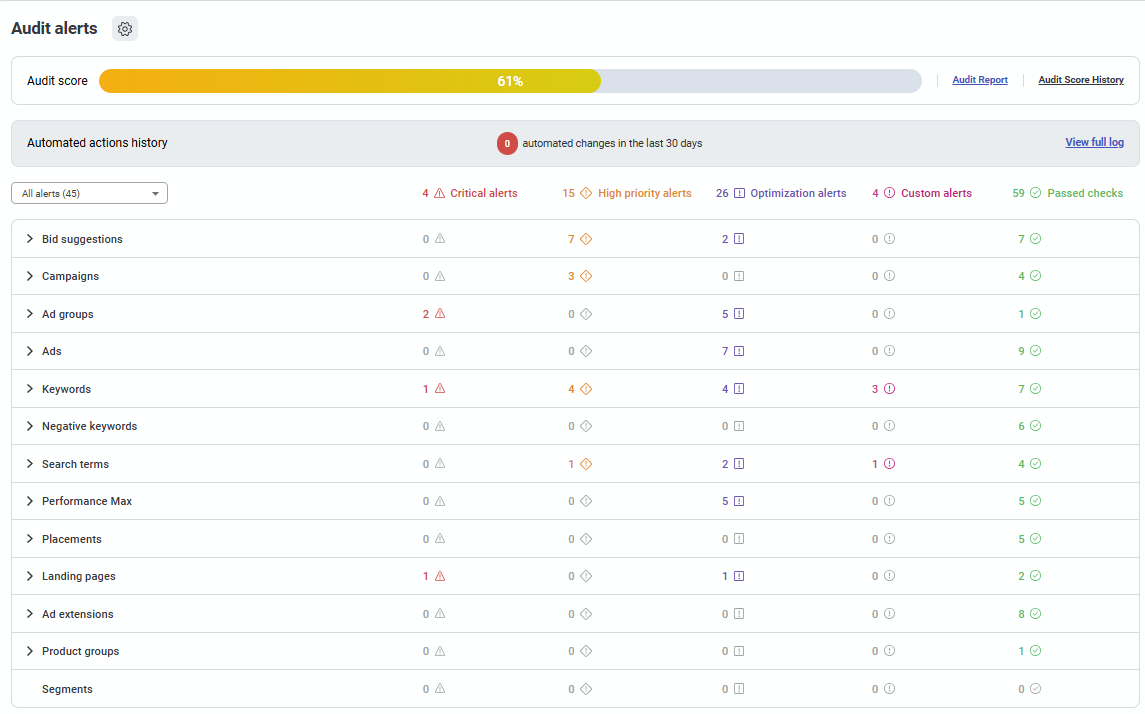Click the orange diamond icon on Keywords row

click(584, 388)
